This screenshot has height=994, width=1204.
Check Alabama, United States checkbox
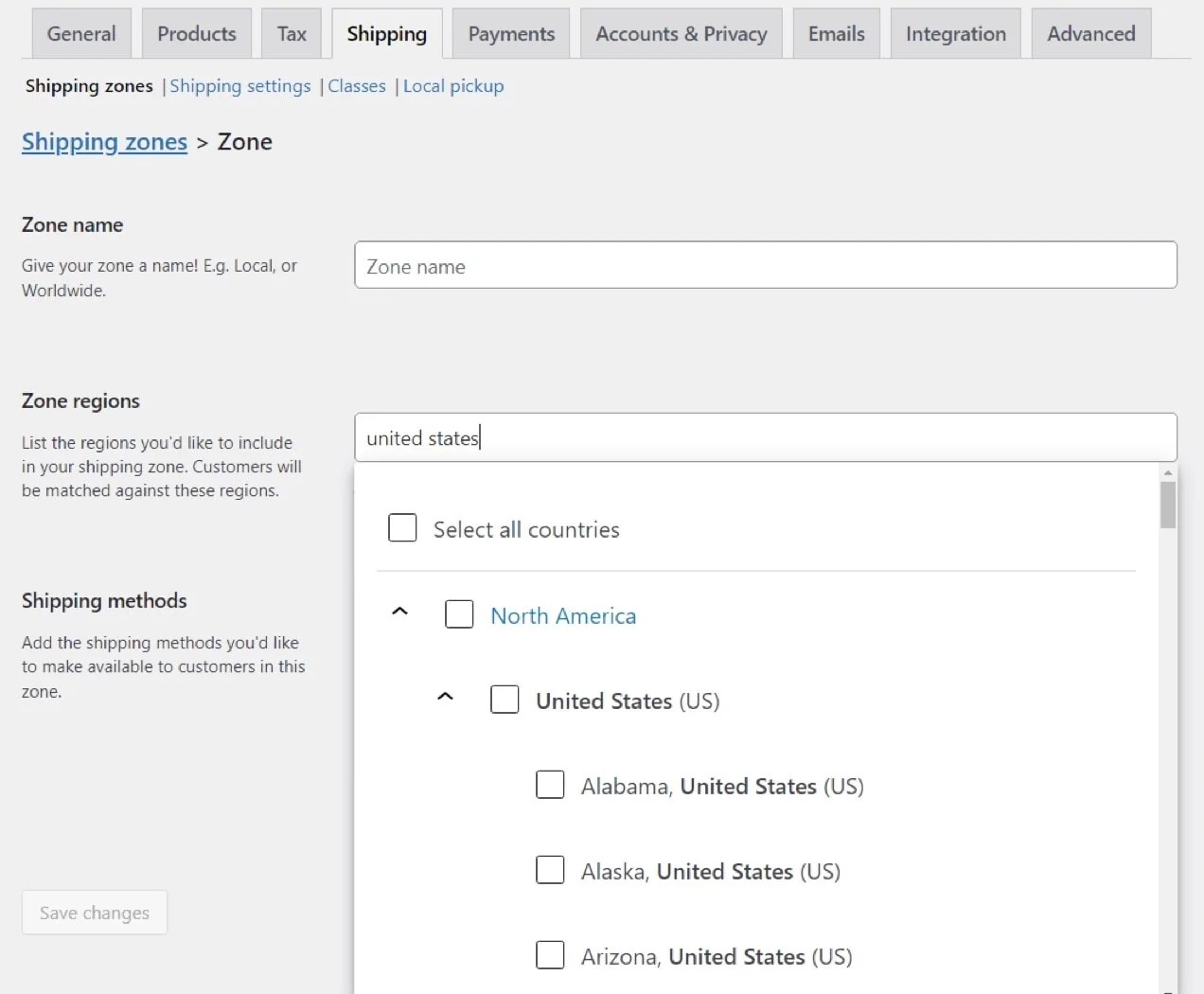click(550, 785)
